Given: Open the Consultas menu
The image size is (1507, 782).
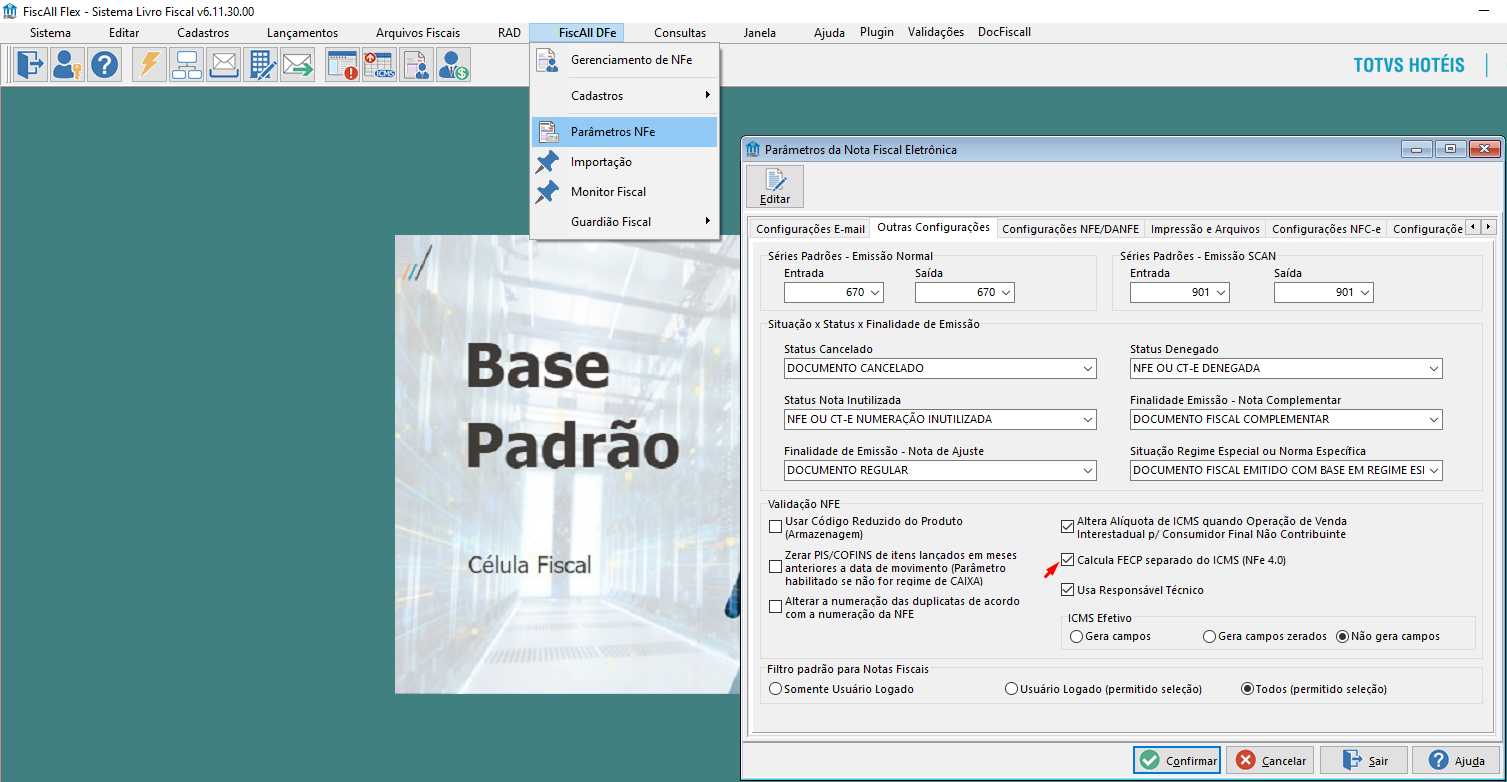Looking at the screenshot, I should (680, 32).
